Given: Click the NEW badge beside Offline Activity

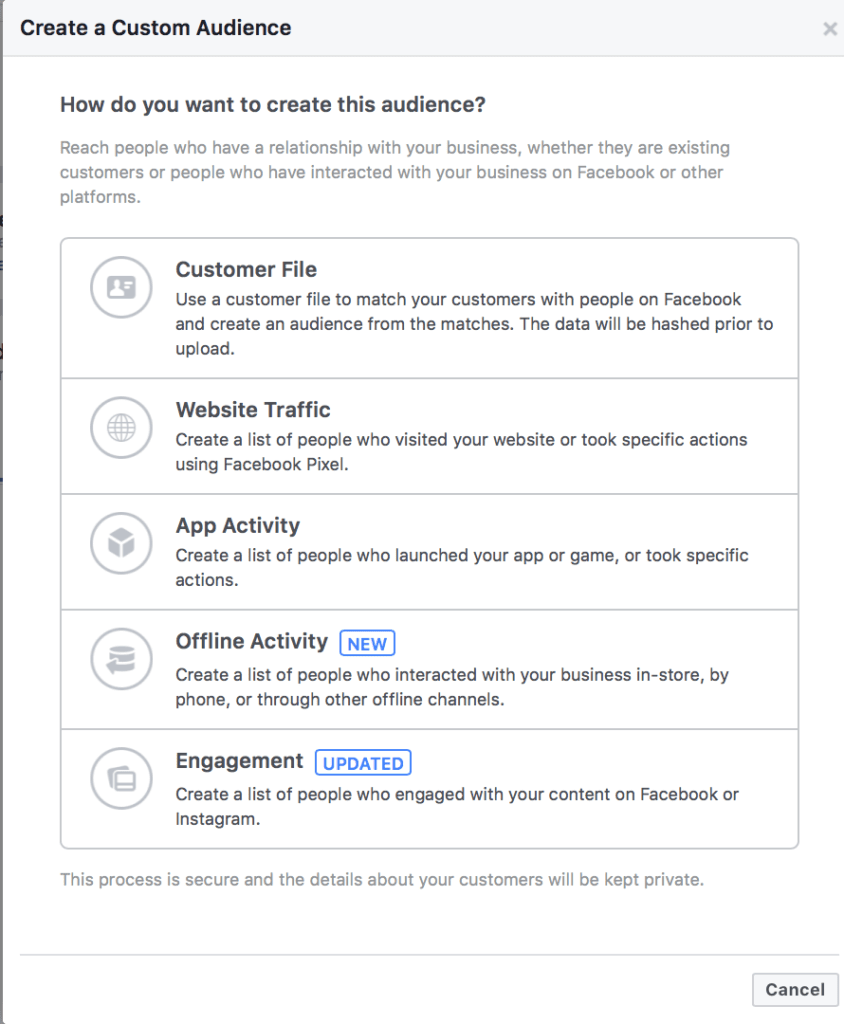Looking at the screenshot, I should 367,644.
